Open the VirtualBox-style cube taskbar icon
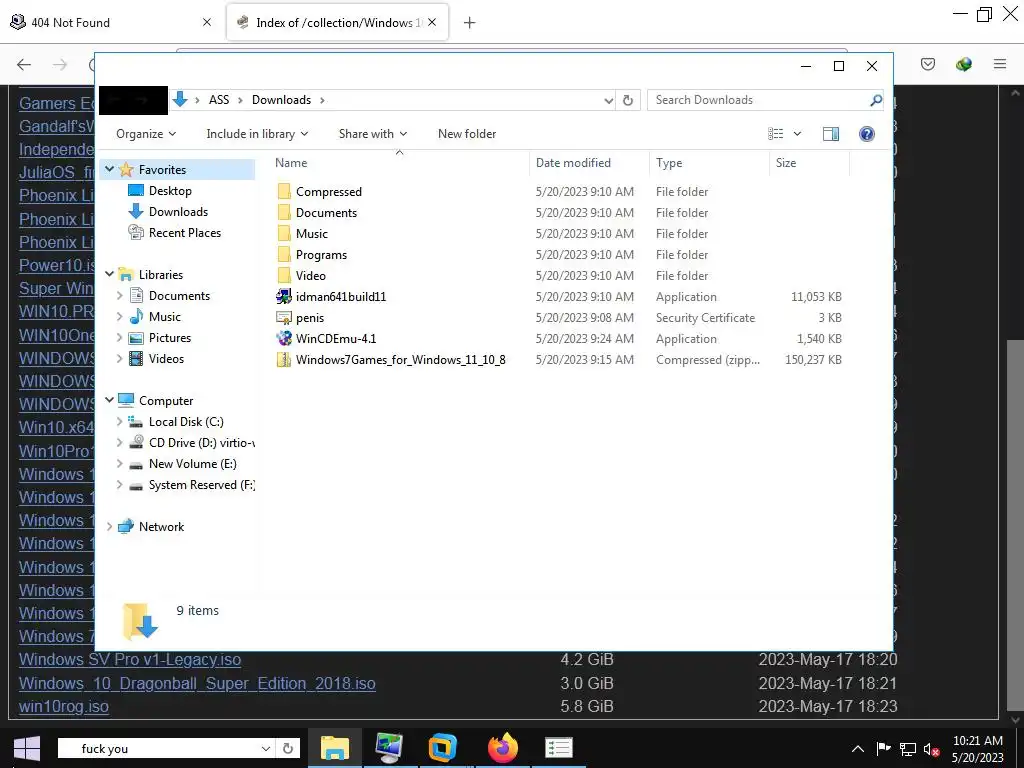 443,748
